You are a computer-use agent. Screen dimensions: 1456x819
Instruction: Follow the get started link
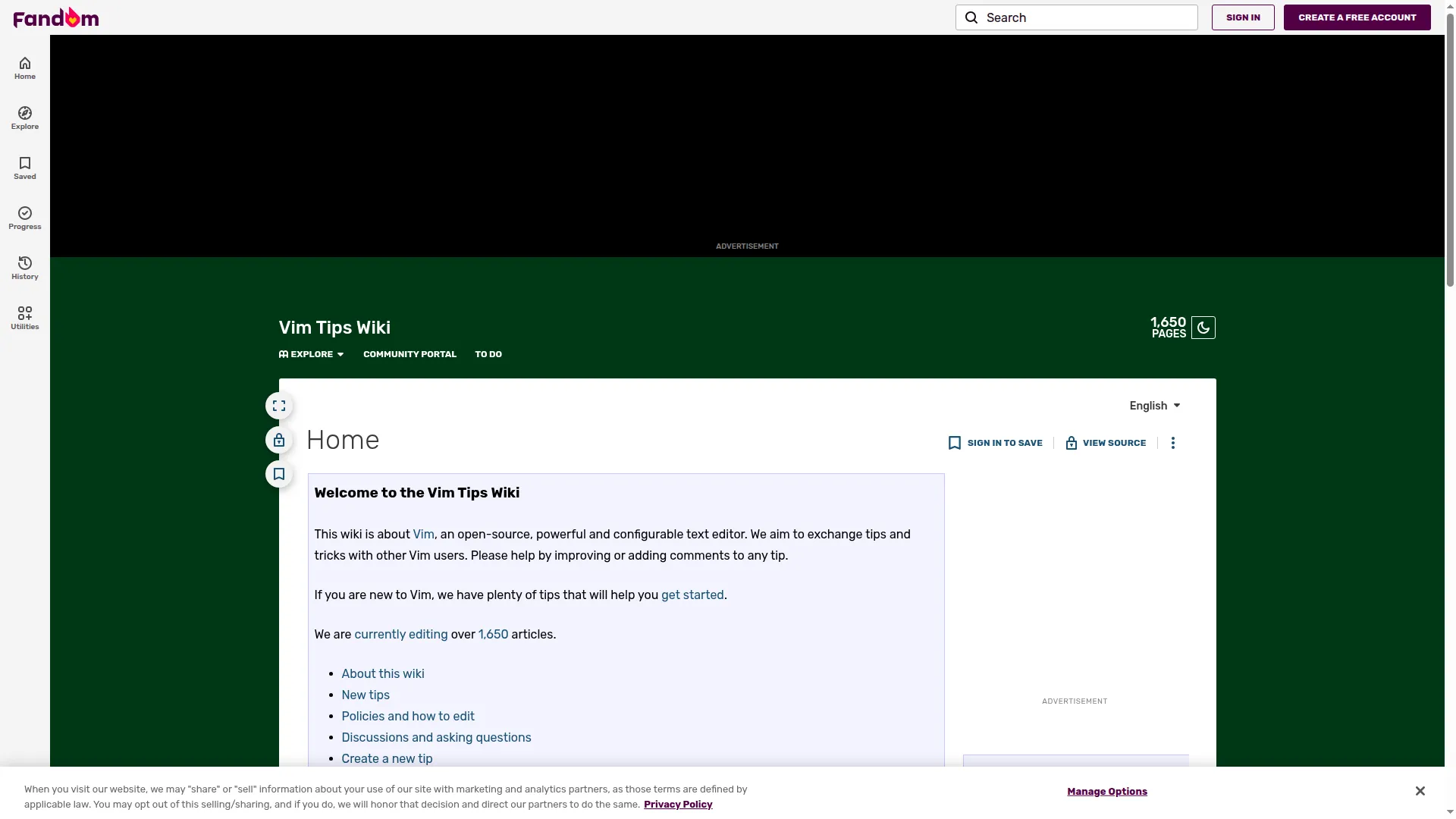coord(692,595)
